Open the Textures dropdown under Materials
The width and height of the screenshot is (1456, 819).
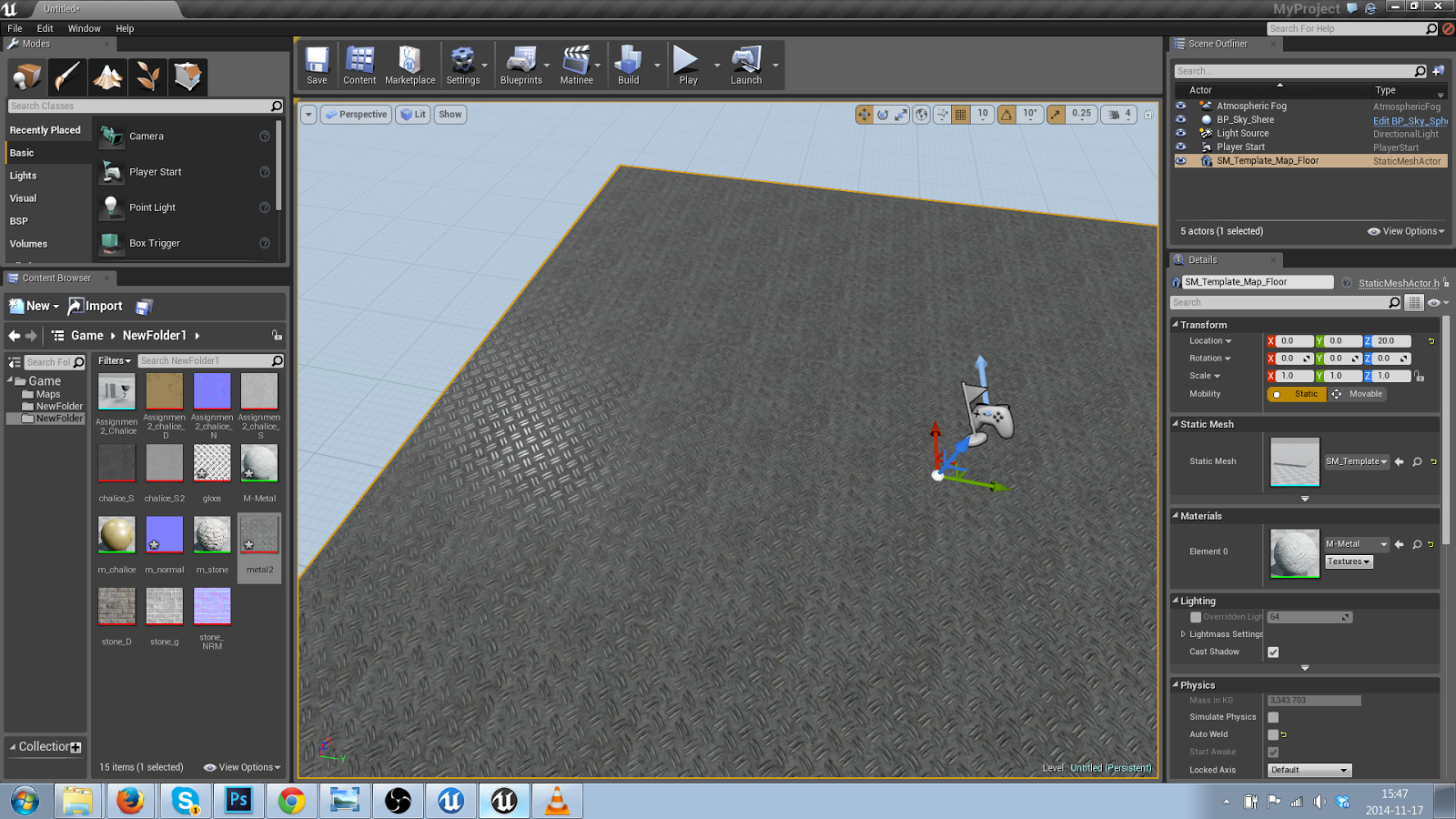1348,561
